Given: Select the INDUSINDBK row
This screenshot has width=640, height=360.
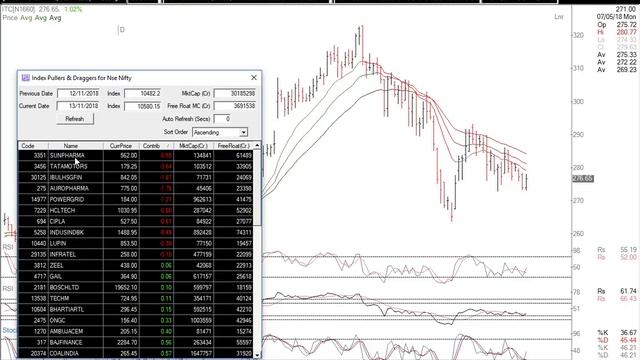Looking at the screenshot, I should (x=136, y=233).
